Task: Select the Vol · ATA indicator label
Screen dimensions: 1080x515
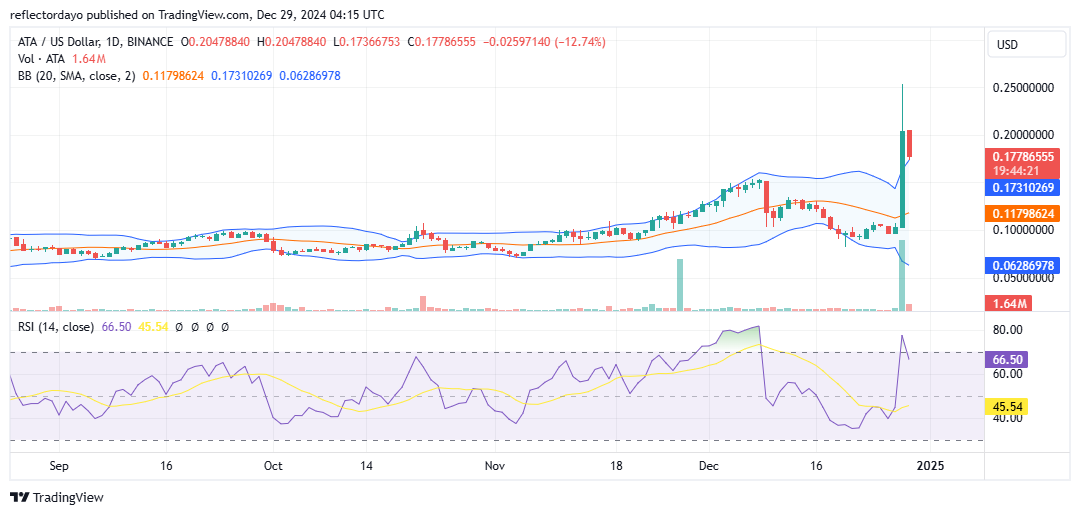Action: [42, 59]
